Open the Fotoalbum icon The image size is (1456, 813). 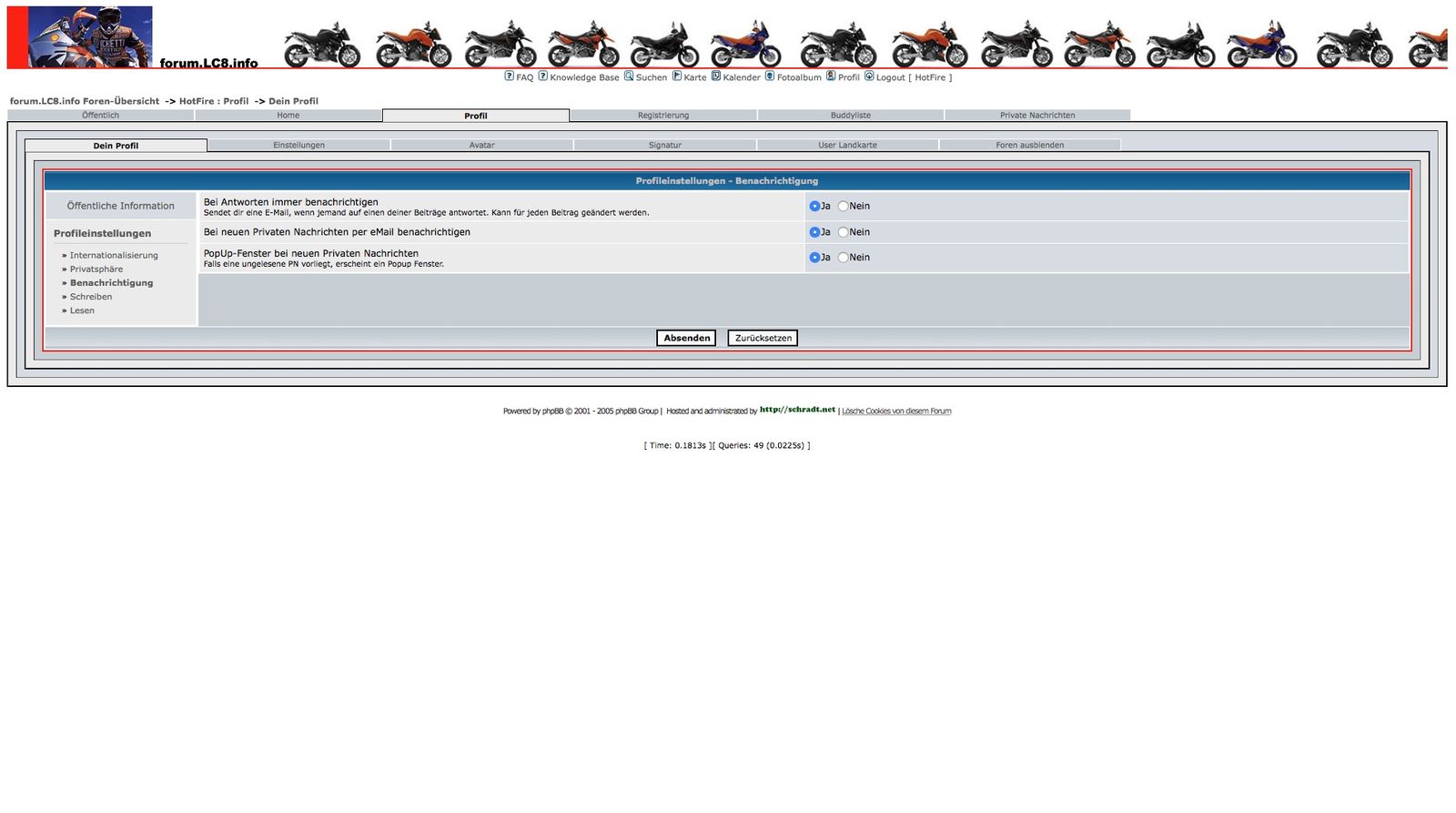[x=770, y=76]
